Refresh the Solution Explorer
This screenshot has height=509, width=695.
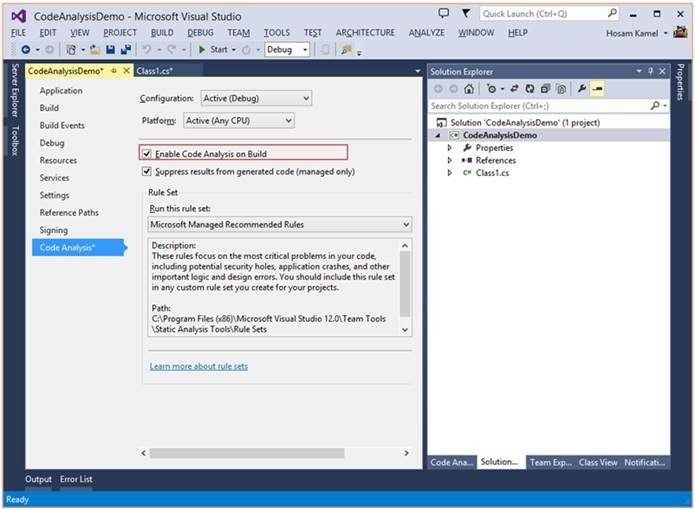(530, 89)
